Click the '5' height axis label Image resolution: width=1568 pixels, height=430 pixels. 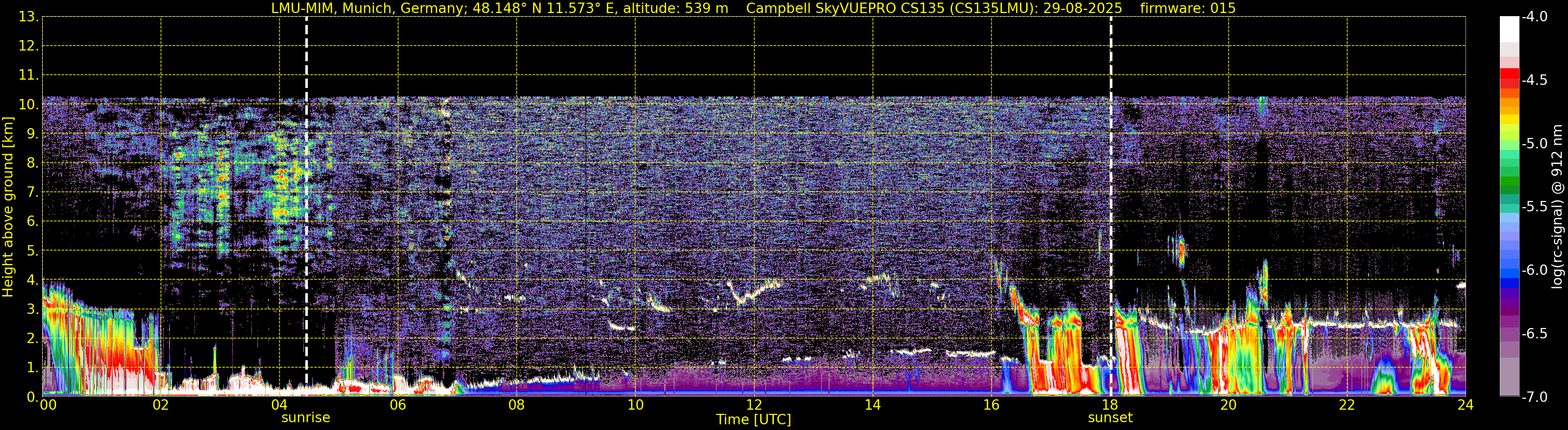click(x=32, y=251)
